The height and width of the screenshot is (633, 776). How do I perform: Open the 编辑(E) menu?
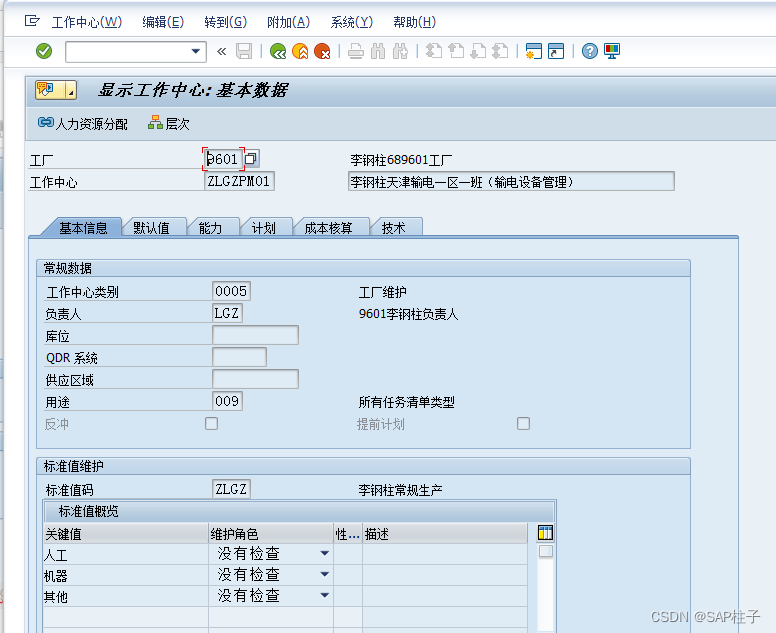tap(163, 22)
